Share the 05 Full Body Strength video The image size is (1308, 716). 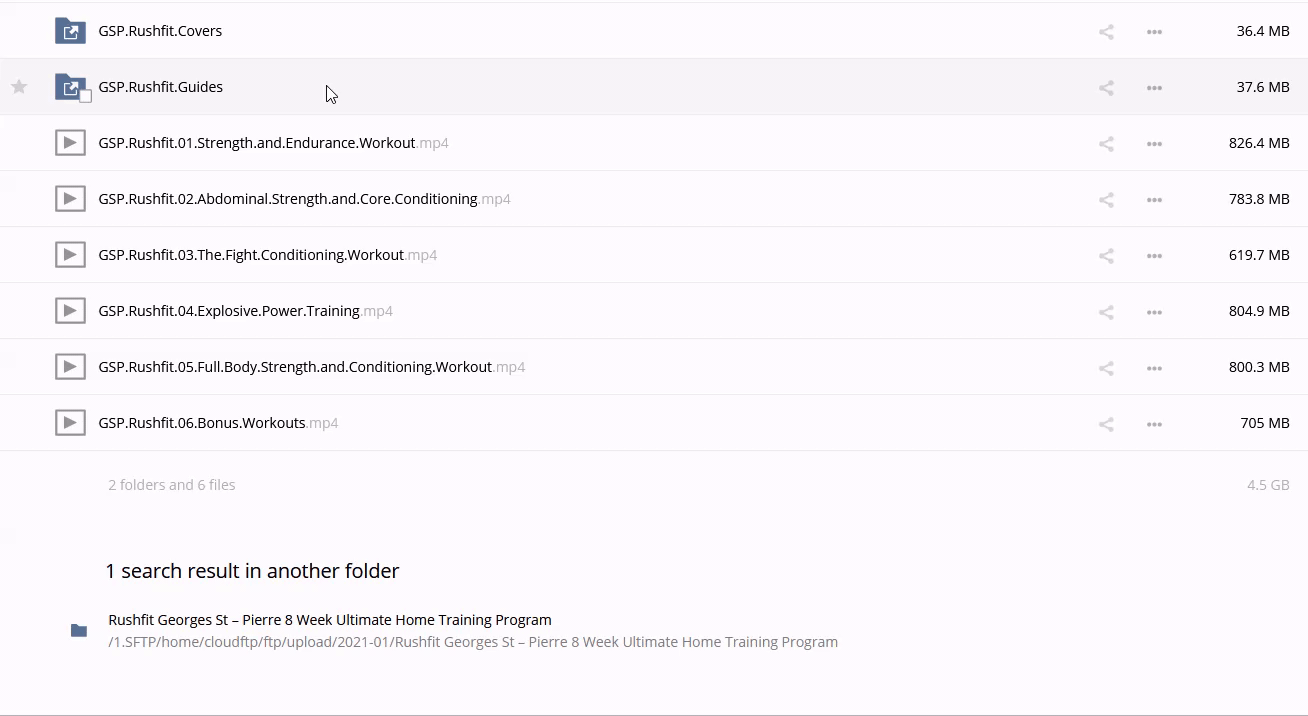[x=1106, y=368]
